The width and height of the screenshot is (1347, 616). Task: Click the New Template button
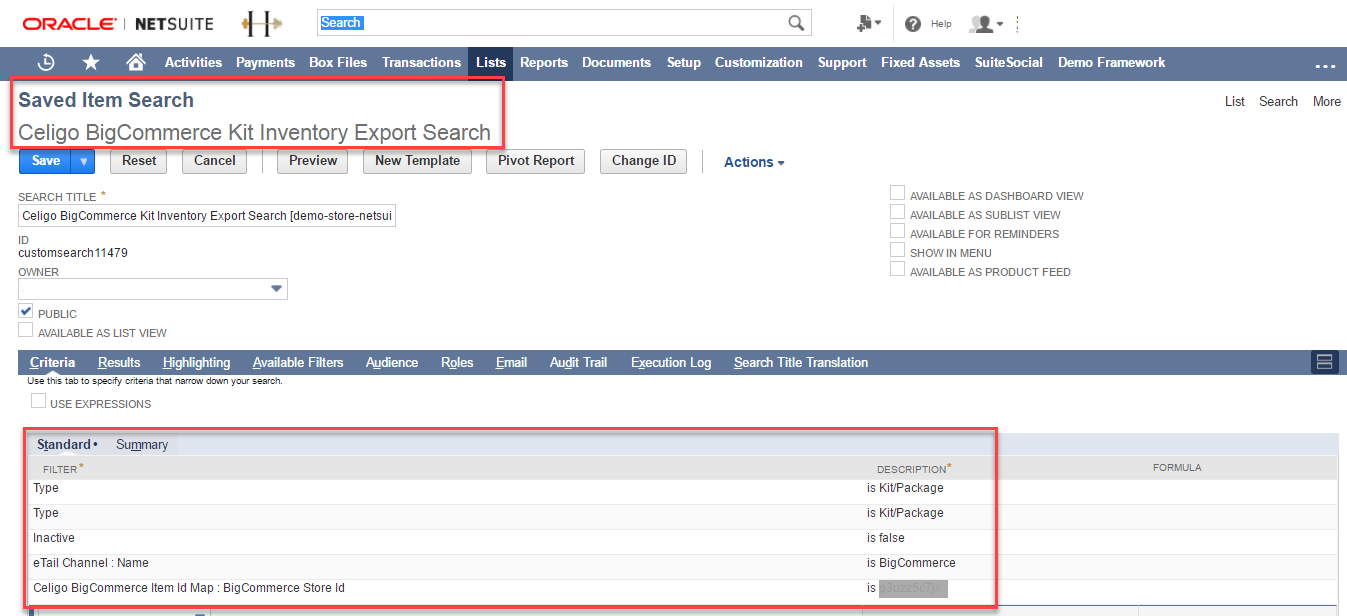[x=417, y=161]
